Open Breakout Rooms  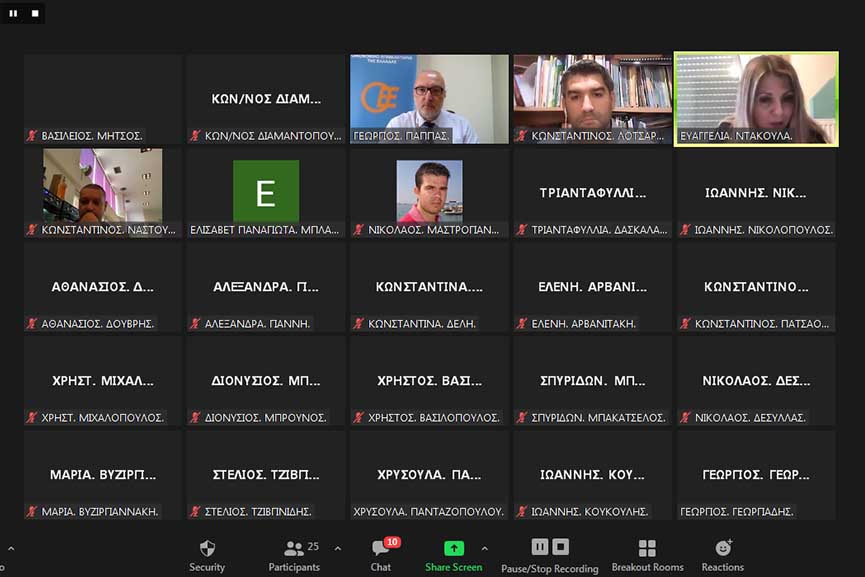[647, 555]
